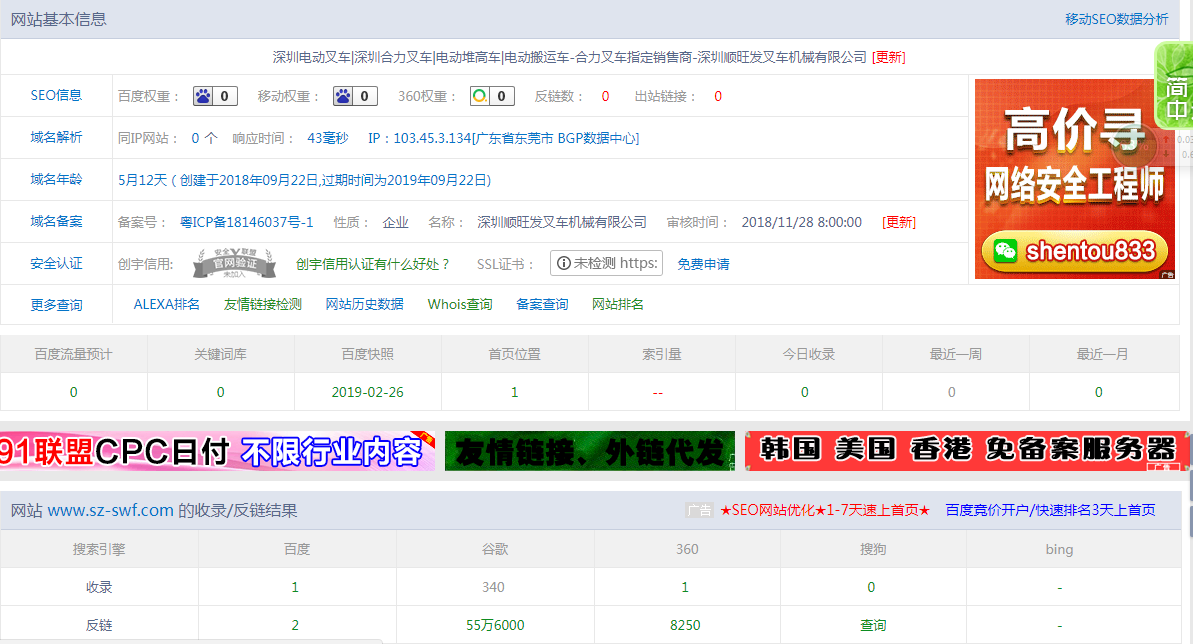Click 备案查询 link
Image resolution: width=1193 pixels, height=644 pixels.
(542, 304)
